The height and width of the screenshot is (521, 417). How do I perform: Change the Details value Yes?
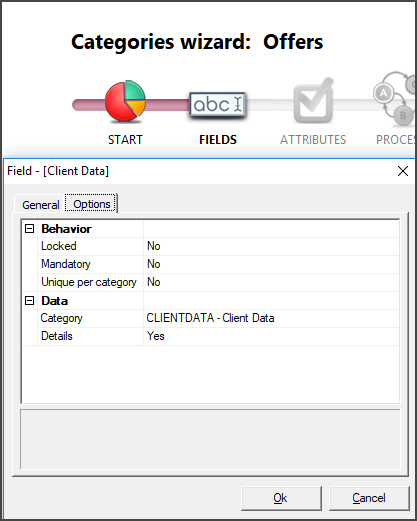[x=271, y=336]
